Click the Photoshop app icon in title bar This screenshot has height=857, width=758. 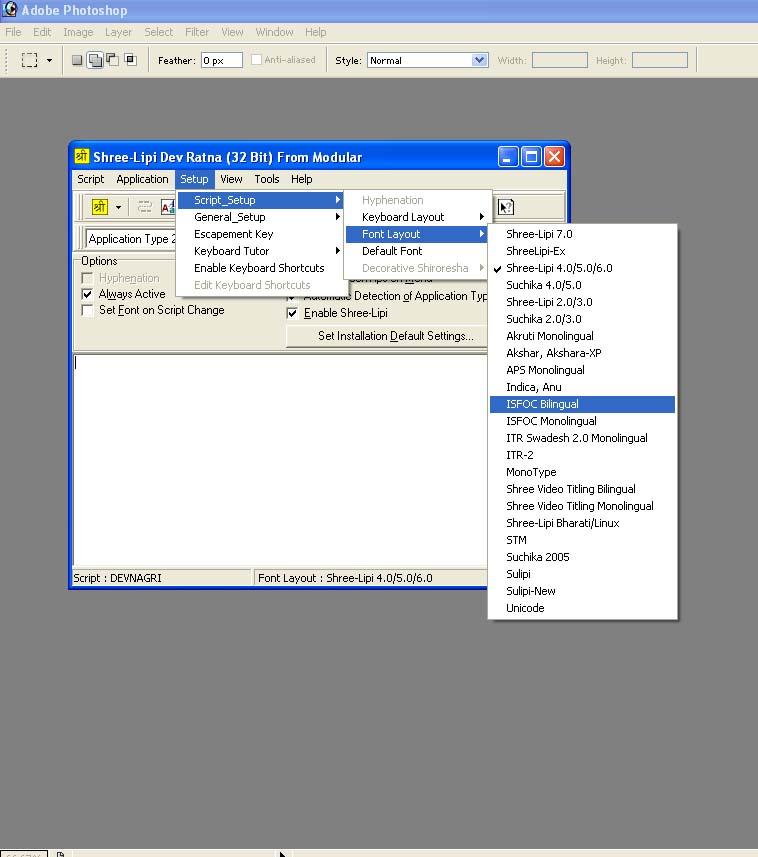coord(9,9)
